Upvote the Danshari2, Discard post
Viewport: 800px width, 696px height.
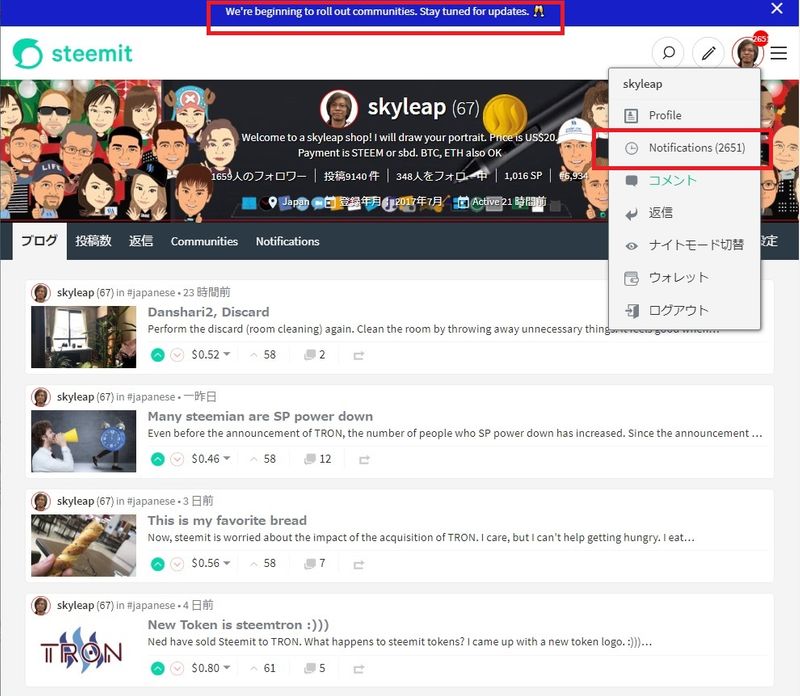(x=158, y=355)
